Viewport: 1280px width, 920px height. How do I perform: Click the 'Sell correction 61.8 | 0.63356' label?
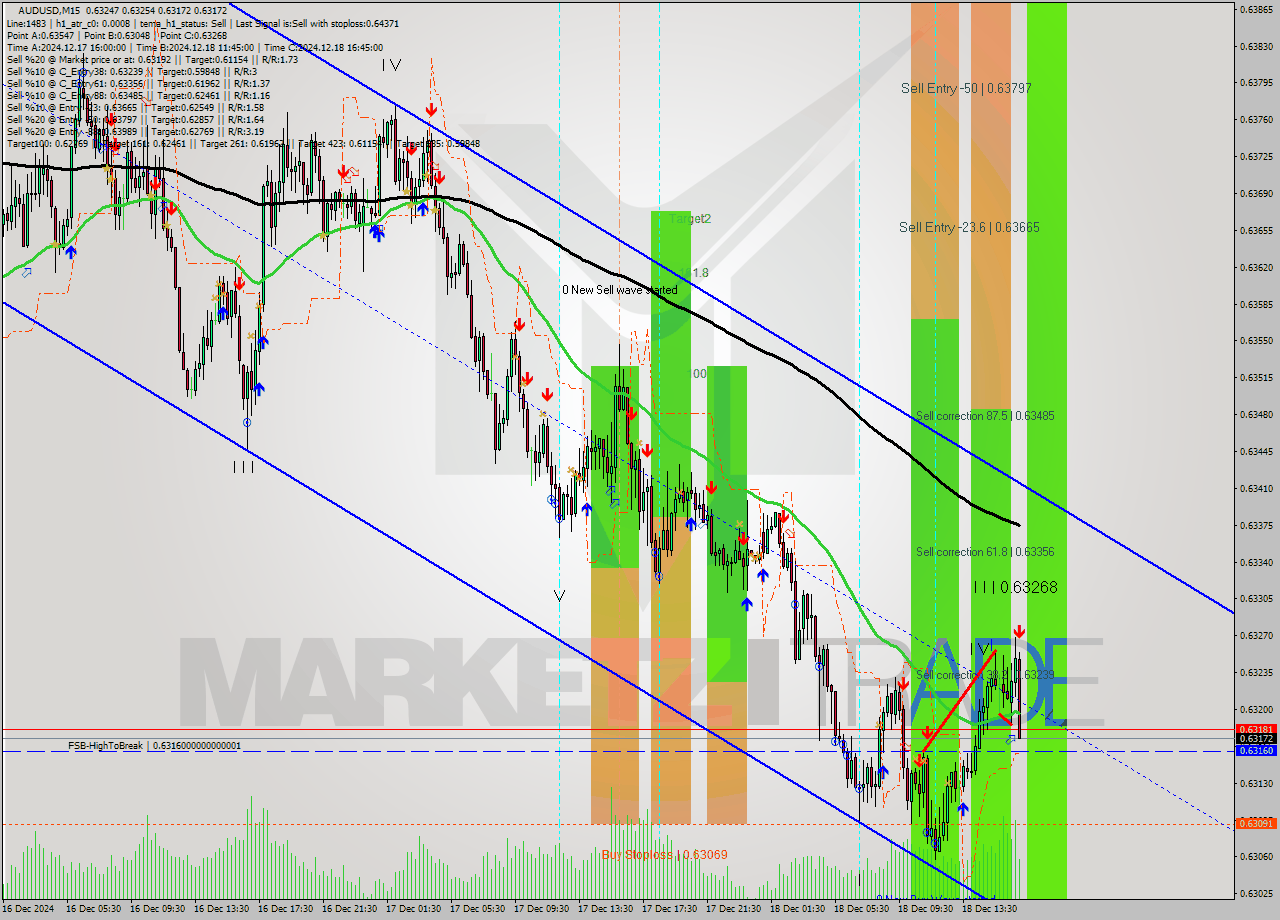tap(985, 551)
